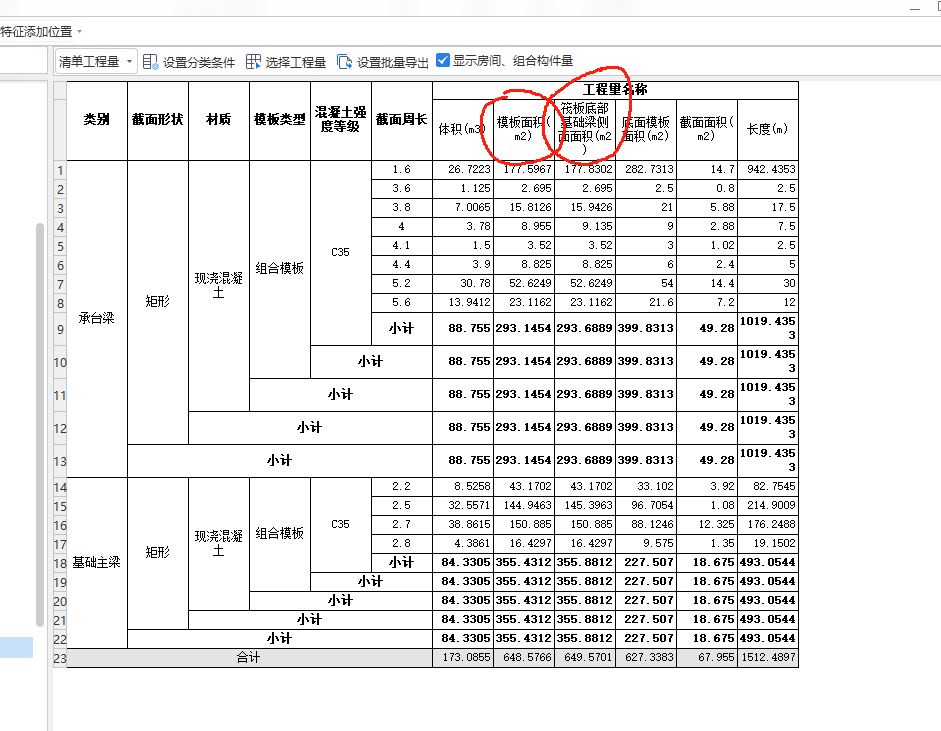Click length cell 942.4353
941x731 pixels.
(x=768, y=170)
